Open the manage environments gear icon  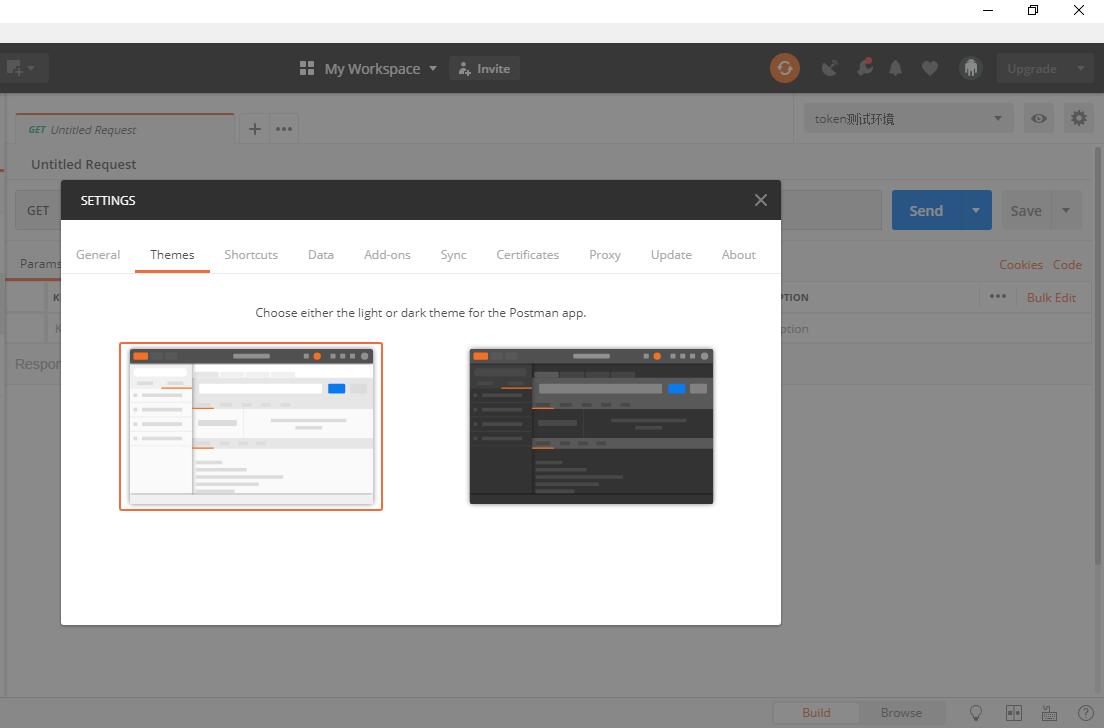[x=1078, y=118]
